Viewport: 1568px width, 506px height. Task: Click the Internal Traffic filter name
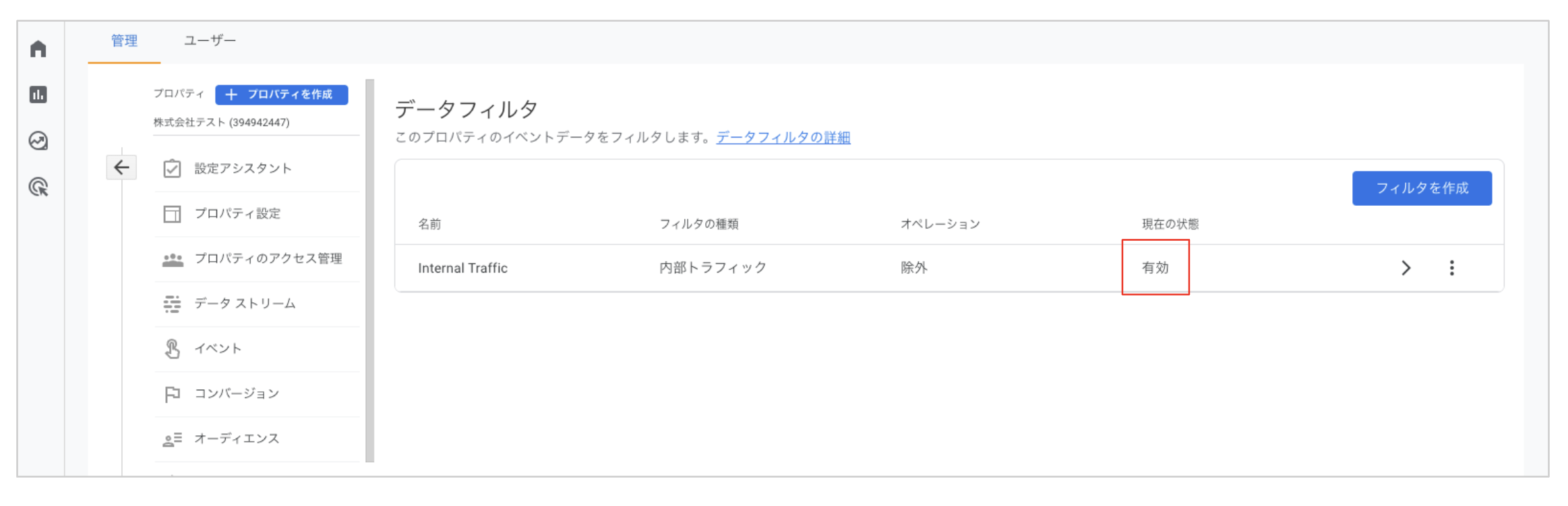pyautogui.click(x=462, y=268)
